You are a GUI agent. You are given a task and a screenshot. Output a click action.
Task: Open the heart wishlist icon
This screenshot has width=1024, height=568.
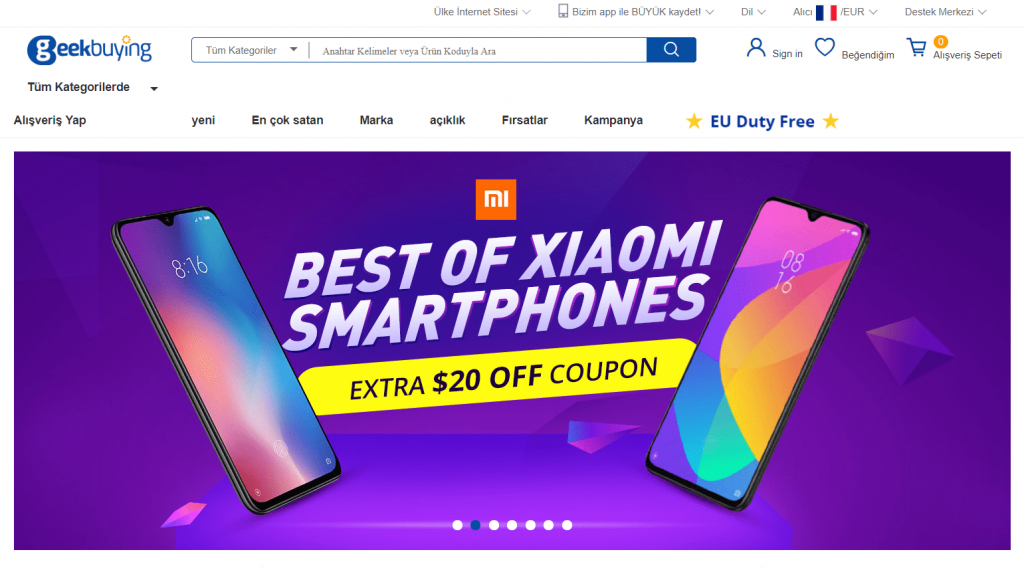tap(825, 48)
